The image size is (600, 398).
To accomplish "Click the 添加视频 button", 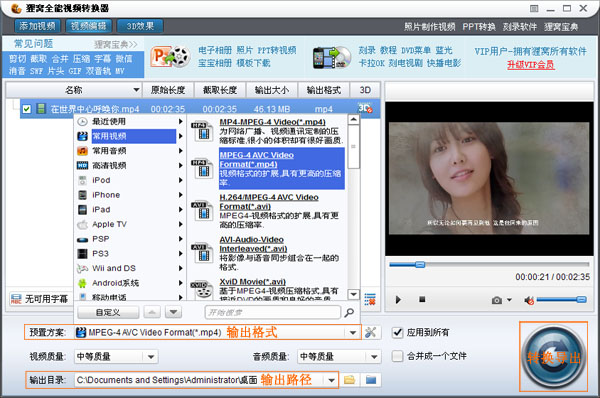I will pyautogui.click(x=38, y=26).
